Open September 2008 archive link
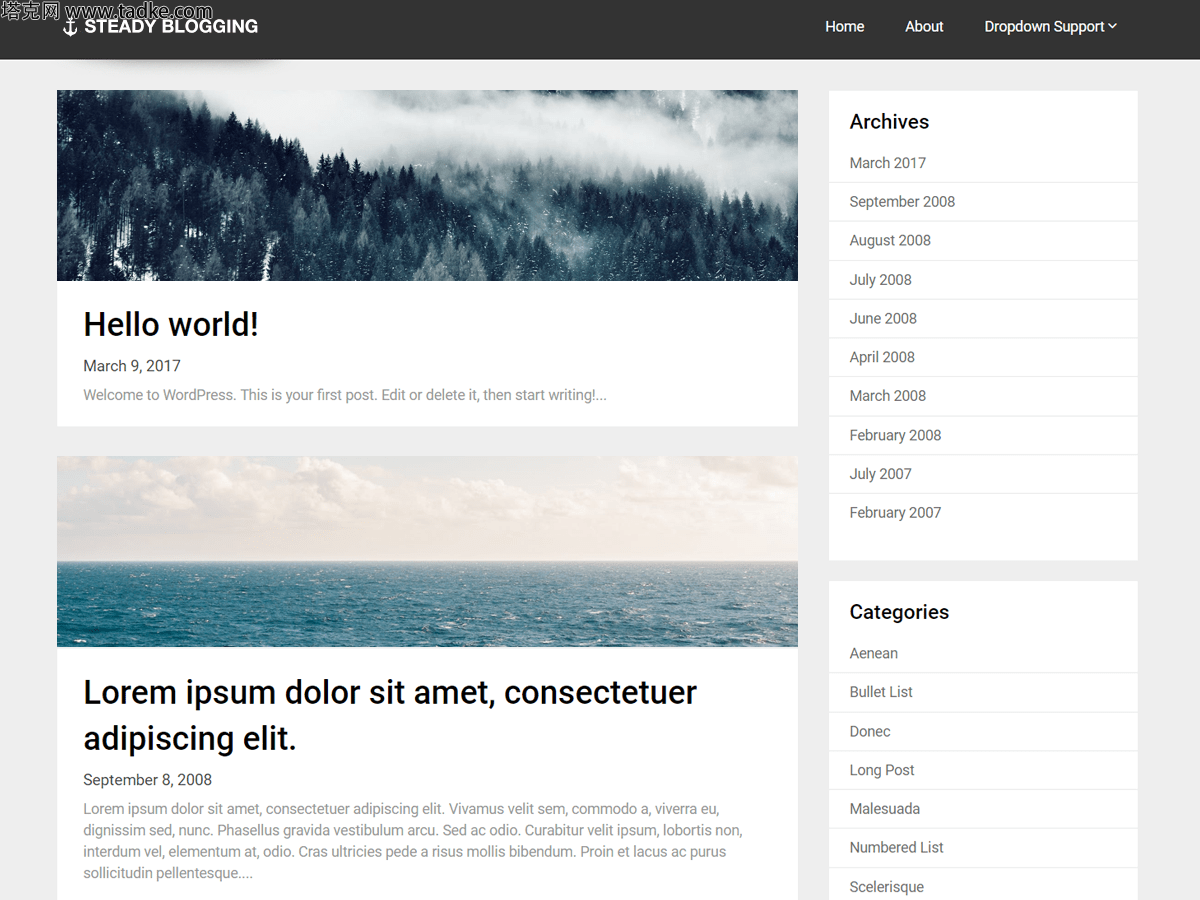The image size is (1200, 900). pos(902,202)
